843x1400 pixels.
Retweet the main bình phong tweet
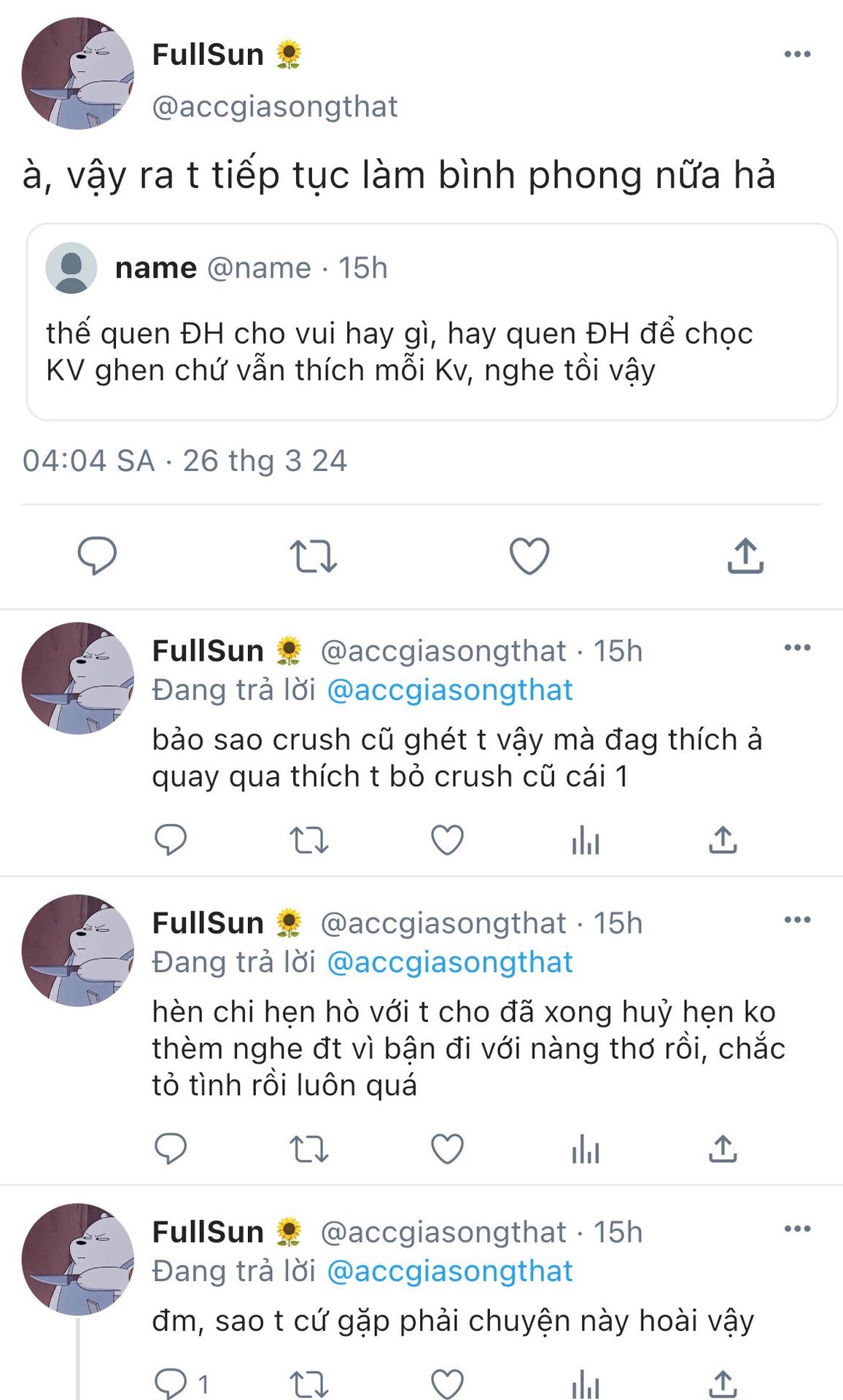pos(313,556)
